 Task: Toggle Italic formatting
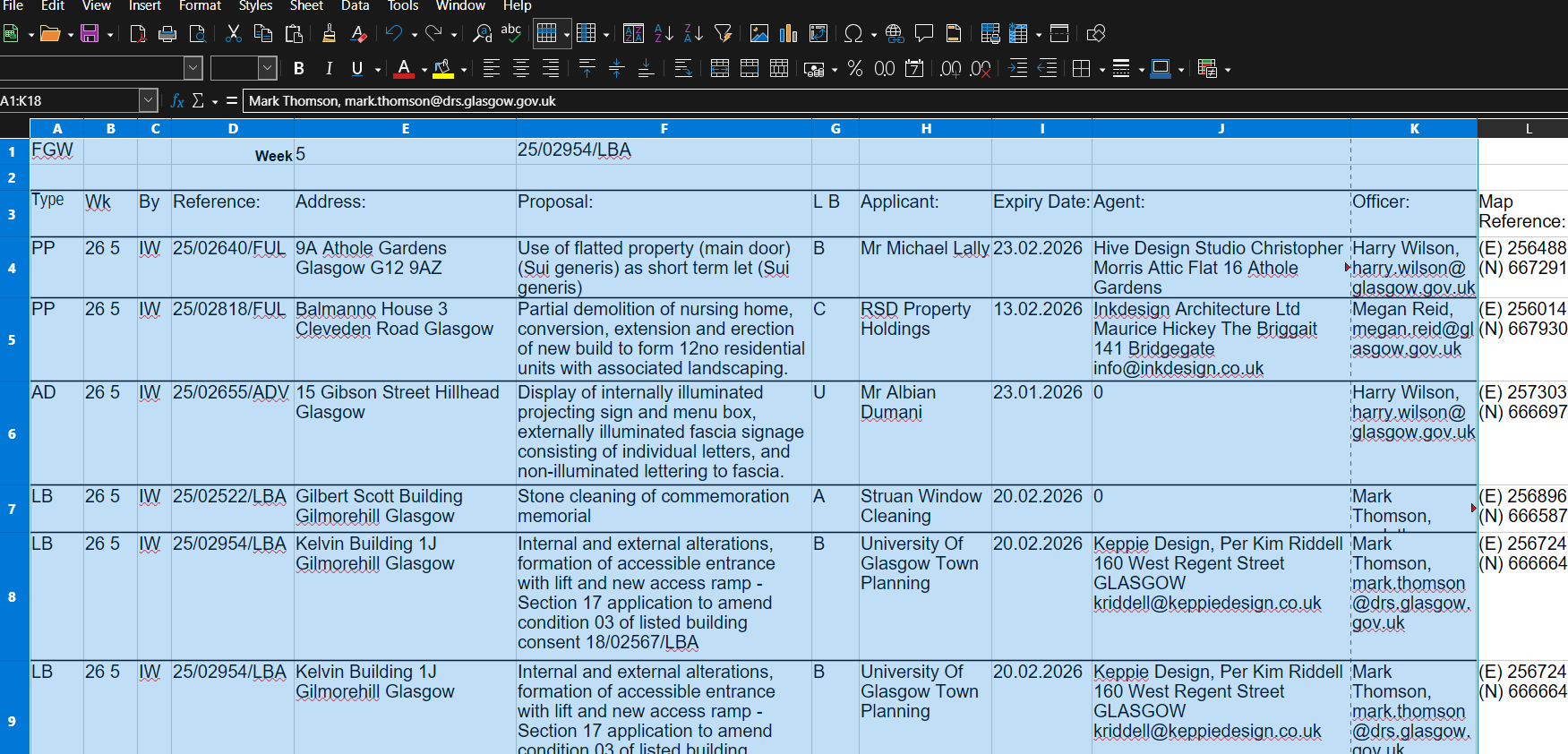pos(329,69)
